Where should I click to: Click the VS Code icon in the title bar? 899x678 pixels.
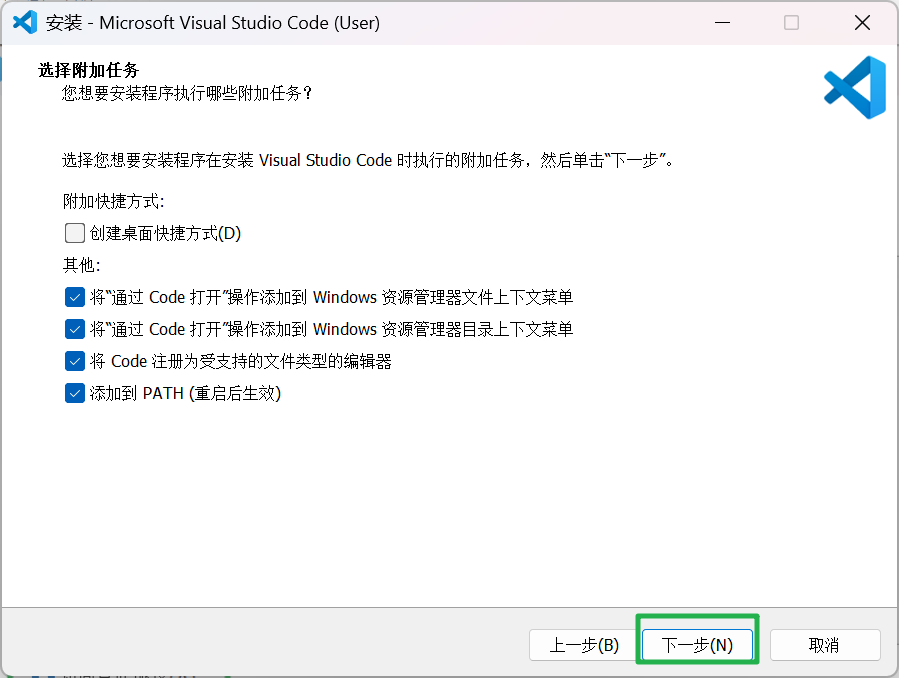pos(25,22)
